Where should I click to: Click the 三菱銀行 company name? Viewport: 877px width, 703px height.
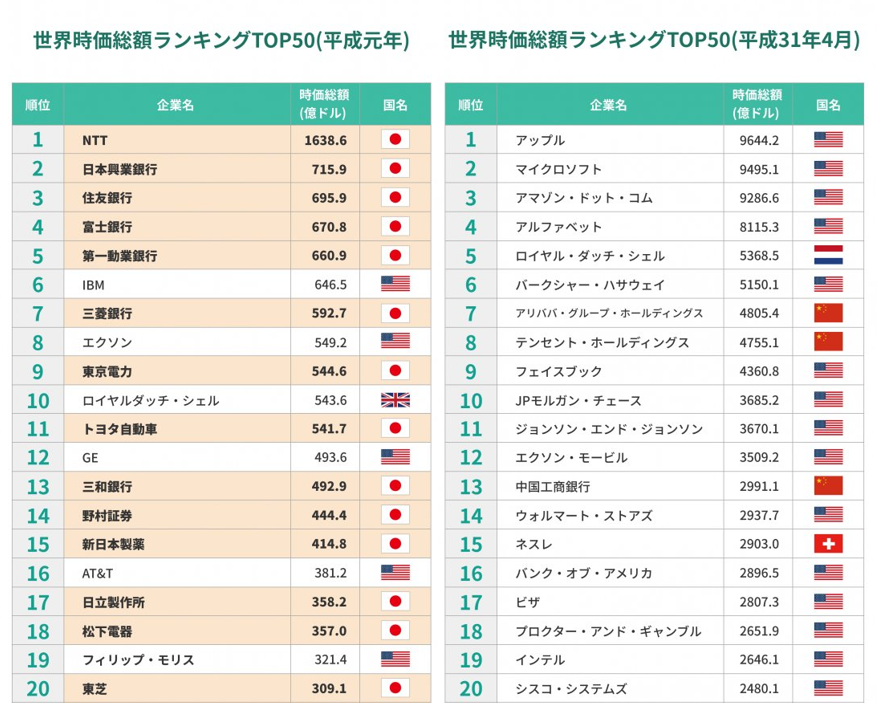(x=107, y=314)
